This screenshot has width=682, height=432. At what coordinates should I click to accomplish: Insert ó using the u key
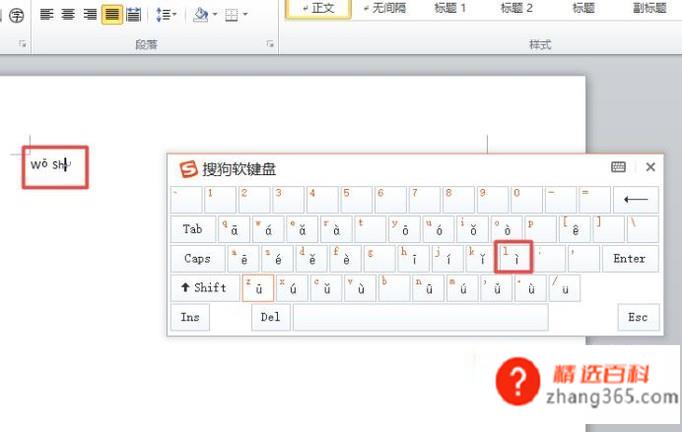point(438,229)
